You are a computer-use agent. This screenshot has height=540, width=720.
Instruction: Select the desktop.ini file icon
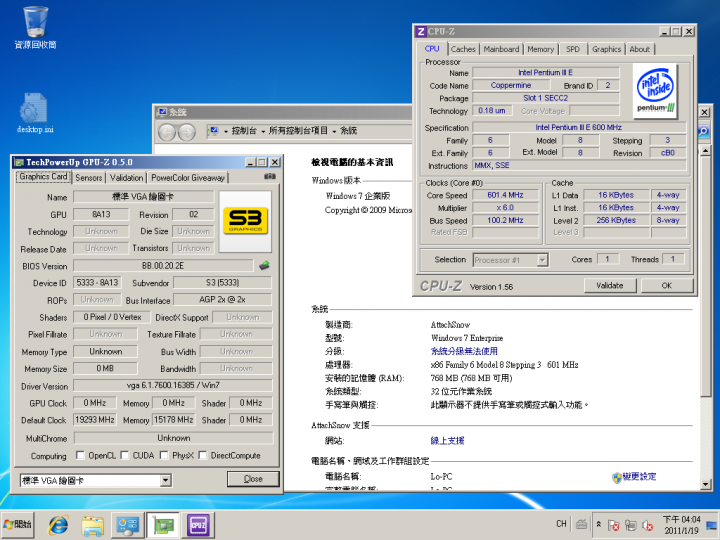click(35, 113)
